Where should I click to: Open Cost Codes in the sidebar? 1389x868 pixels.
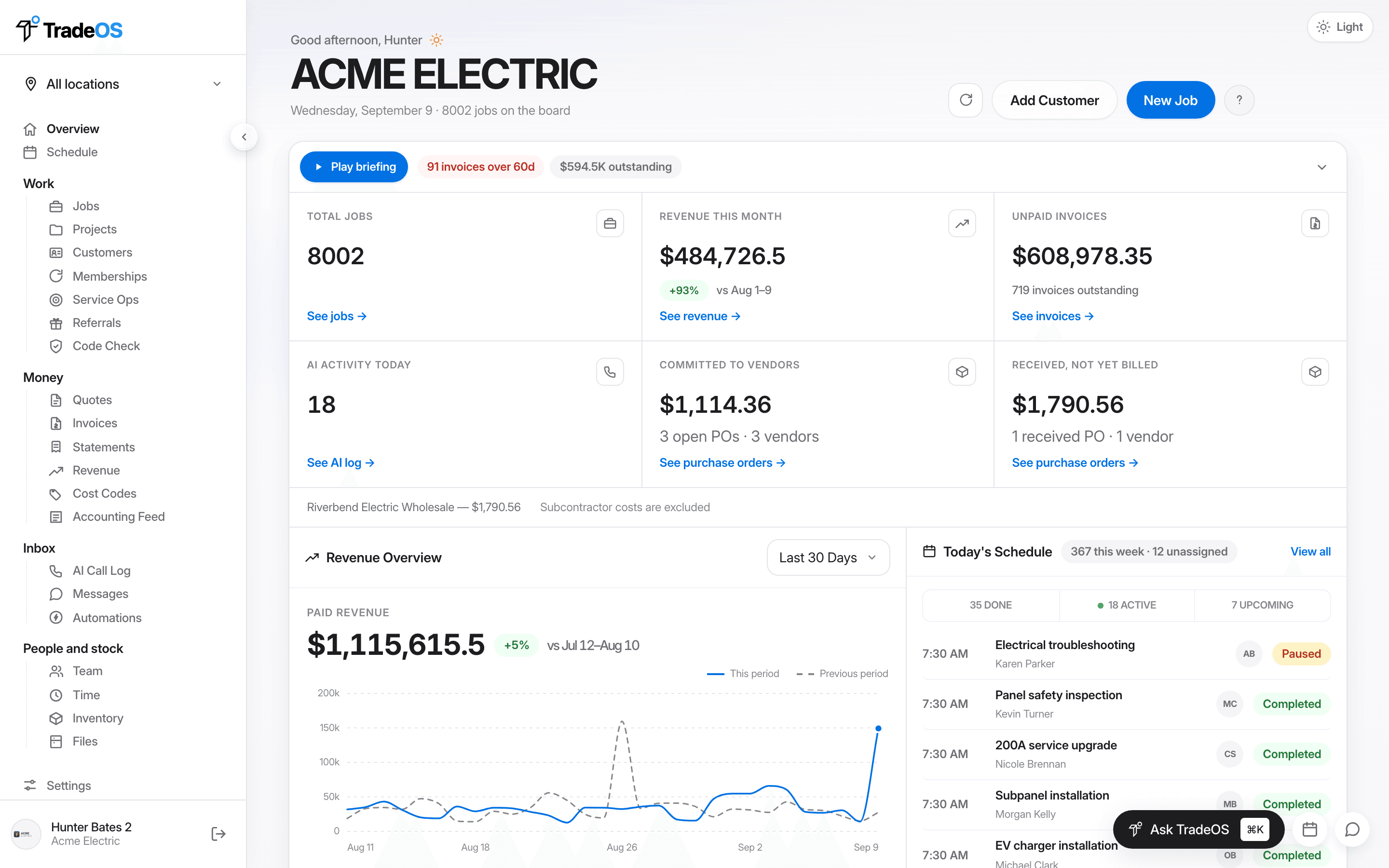pyautogui.click(x=93, y=494)
